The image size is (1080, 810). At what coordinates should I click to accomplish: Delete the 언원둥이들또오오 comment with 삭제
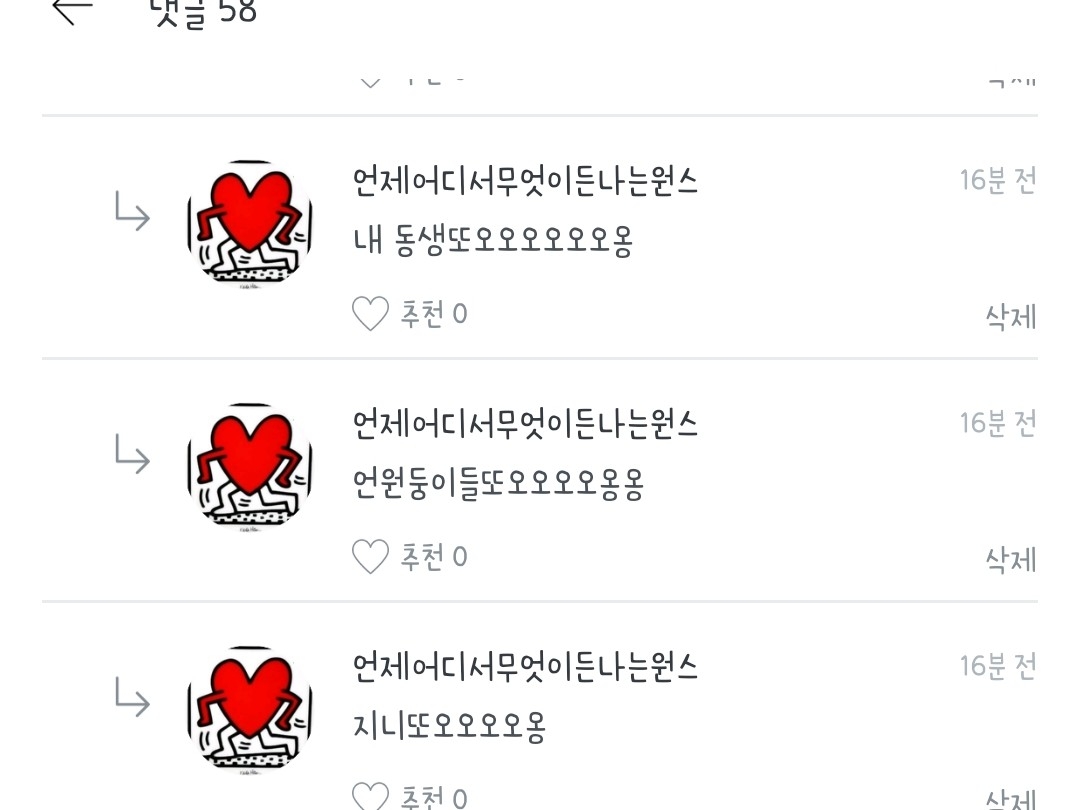1011,559
